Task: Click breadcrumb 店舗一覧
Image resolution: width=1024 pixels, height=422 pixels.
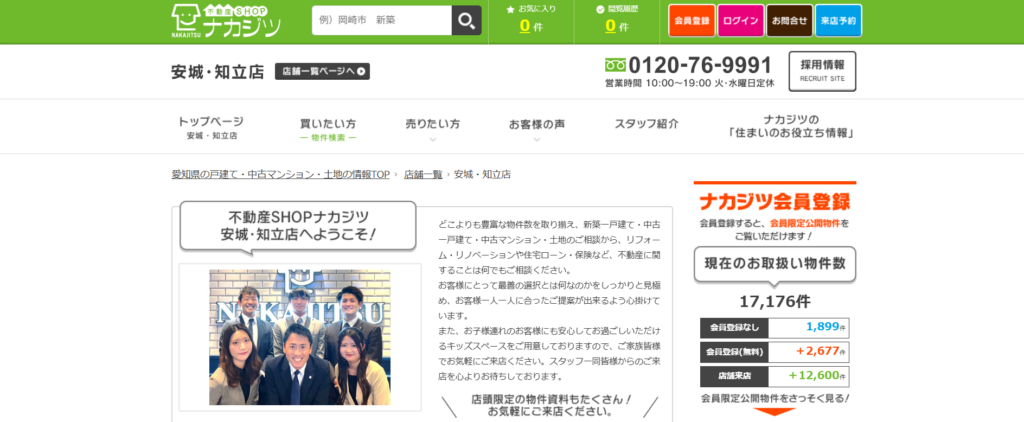Action: 423,174
